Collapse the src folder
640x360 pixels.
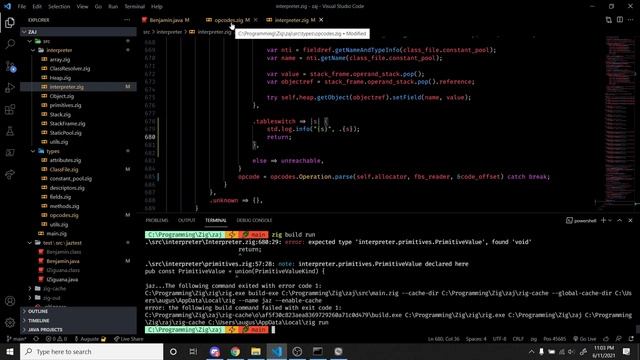pyautogui.click(x=78, y=41)
